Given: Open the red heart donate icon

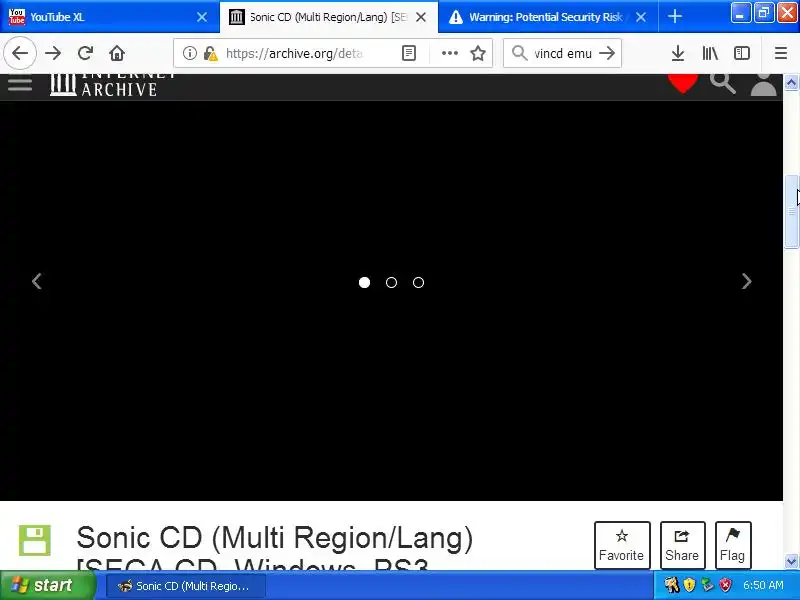Looking at the screenshot, I should tap(683, 83).
